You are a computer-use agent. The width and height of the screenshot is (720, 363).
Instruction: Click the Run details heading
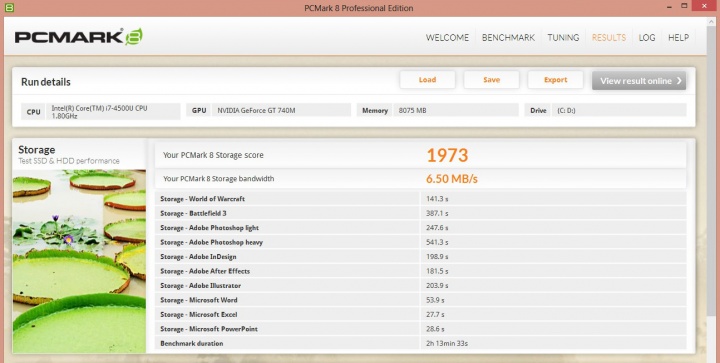tap(46, 82)
